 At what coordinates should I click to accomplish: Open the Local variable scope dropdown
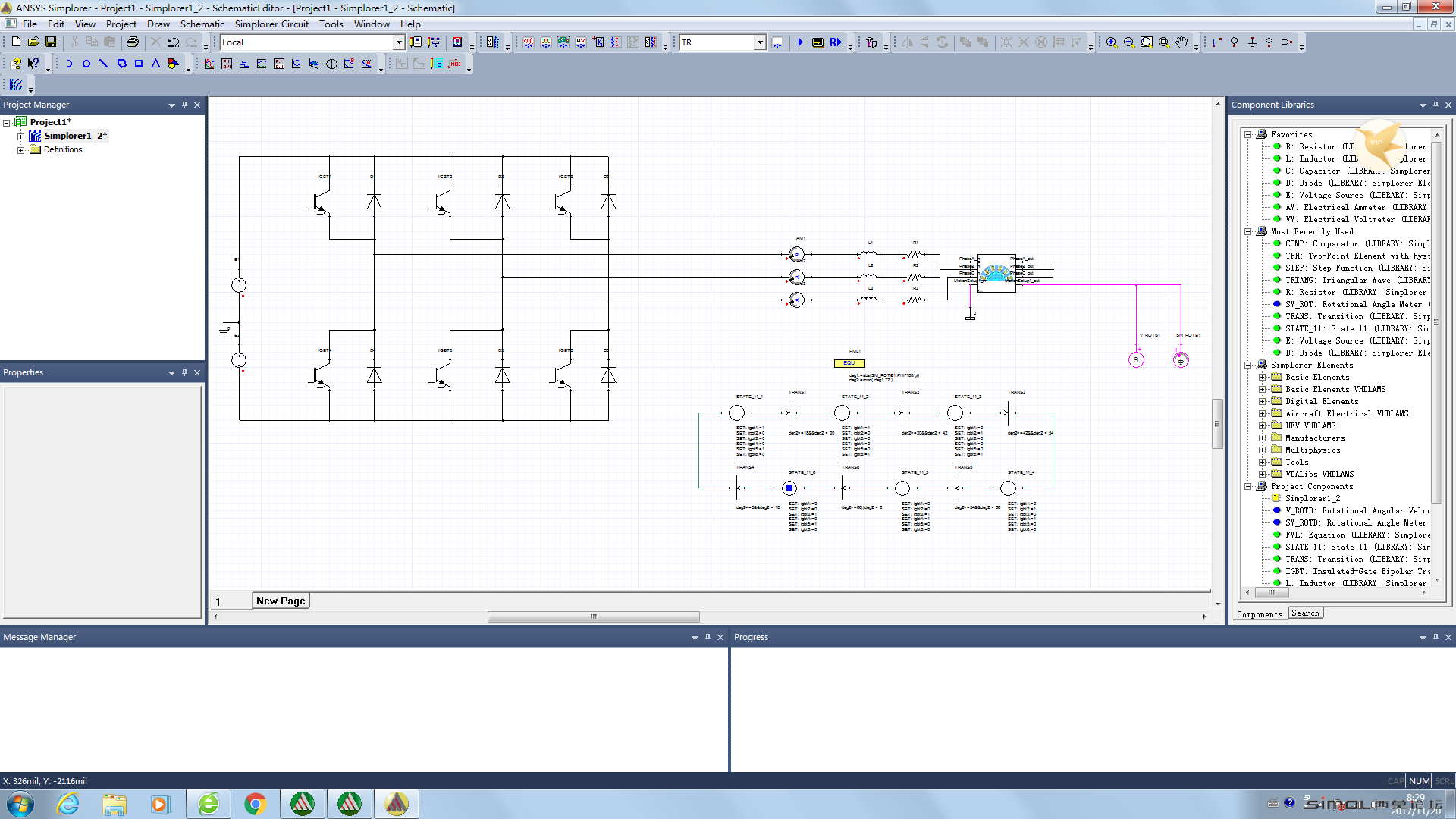pos(399,42)
